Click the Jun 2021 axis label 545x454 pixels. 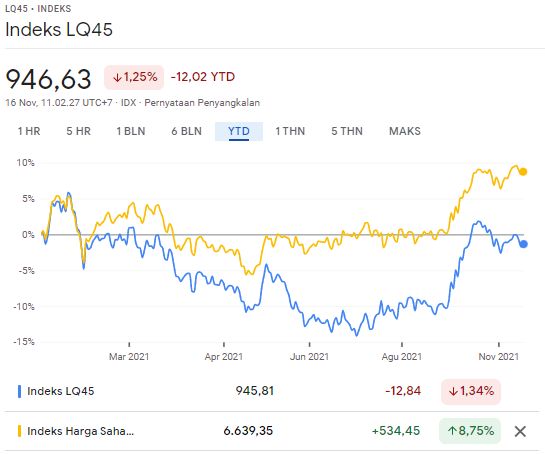pos(309,357)
